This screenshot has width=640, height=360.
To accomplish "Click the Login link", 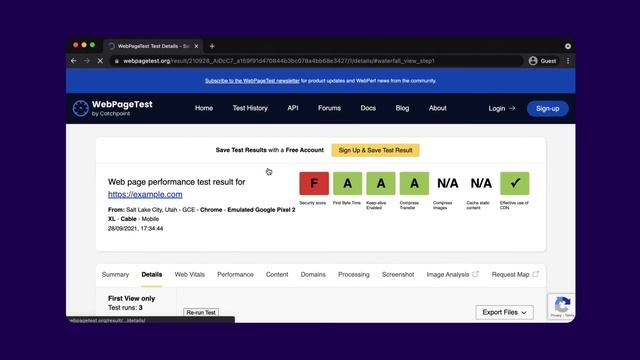I will tap(502, 109).
